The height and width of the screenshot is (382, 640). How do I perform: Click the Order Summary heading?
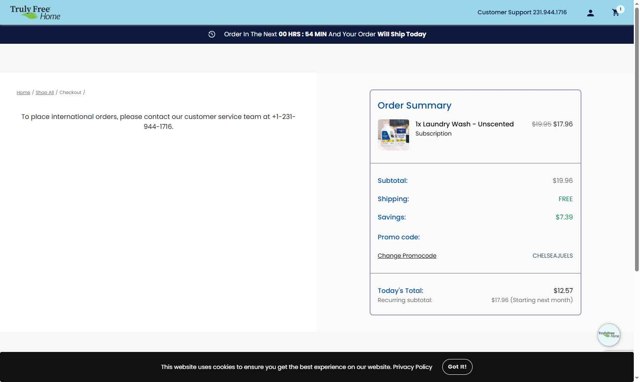coord(414,105)
